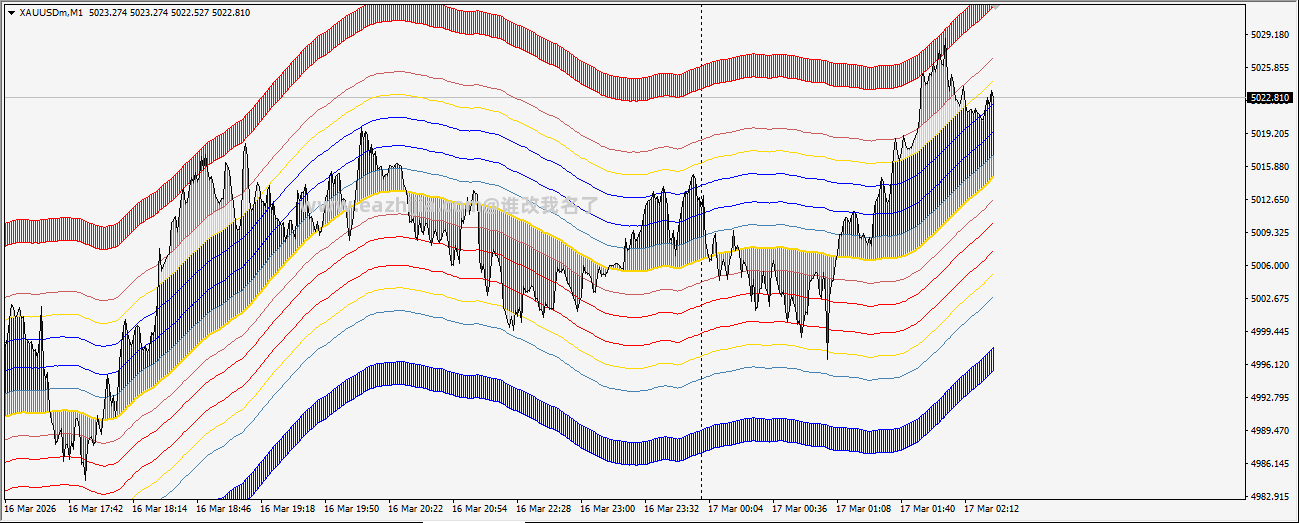Click the 16 Mar 2026 date label
Image resolution: width=1299 pixels, height=523 pixels.
click(x=30, y=509)
